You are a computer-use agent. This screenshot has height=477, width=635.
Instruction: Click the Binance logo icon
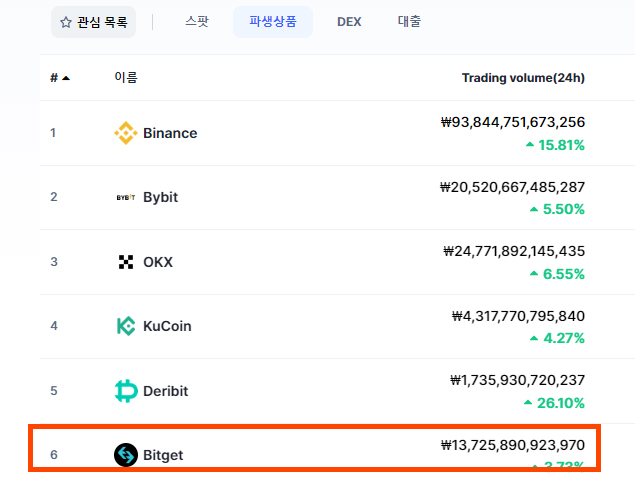click(126, 133)
